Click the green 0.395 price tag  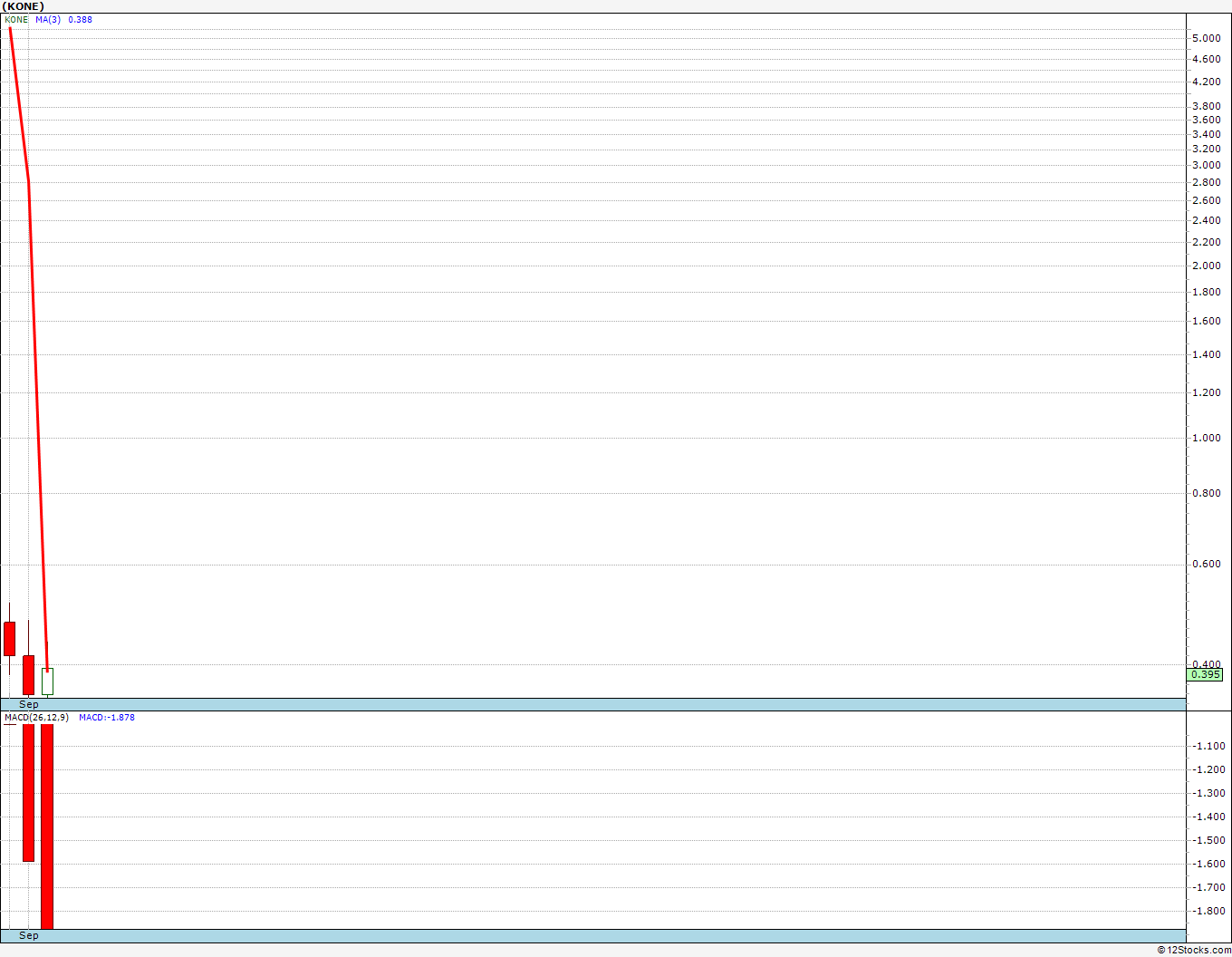point(1205,674)
